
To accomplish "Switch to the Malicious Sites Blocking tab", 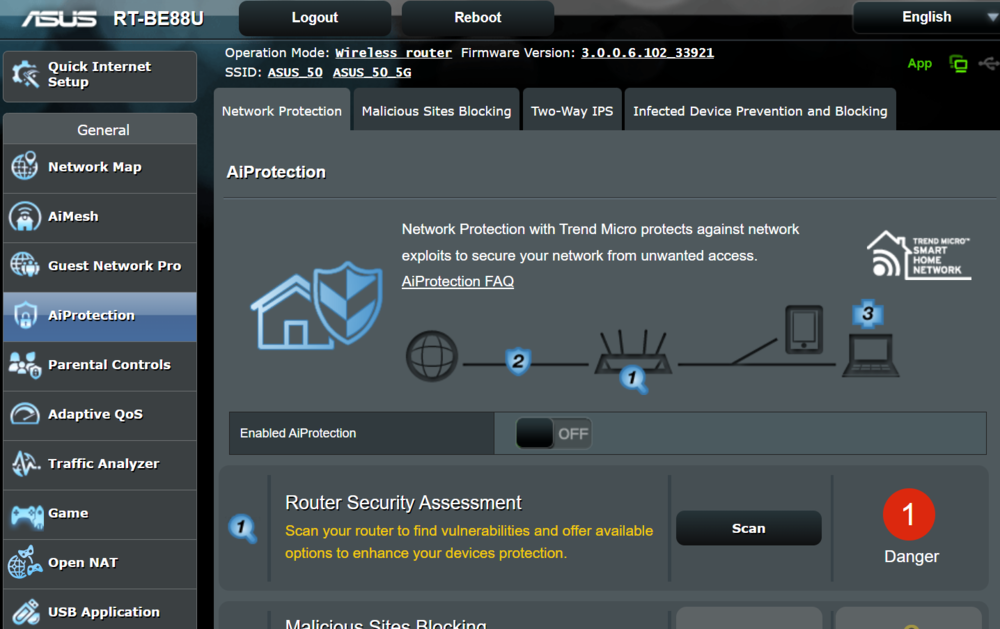I will point(436,111).
